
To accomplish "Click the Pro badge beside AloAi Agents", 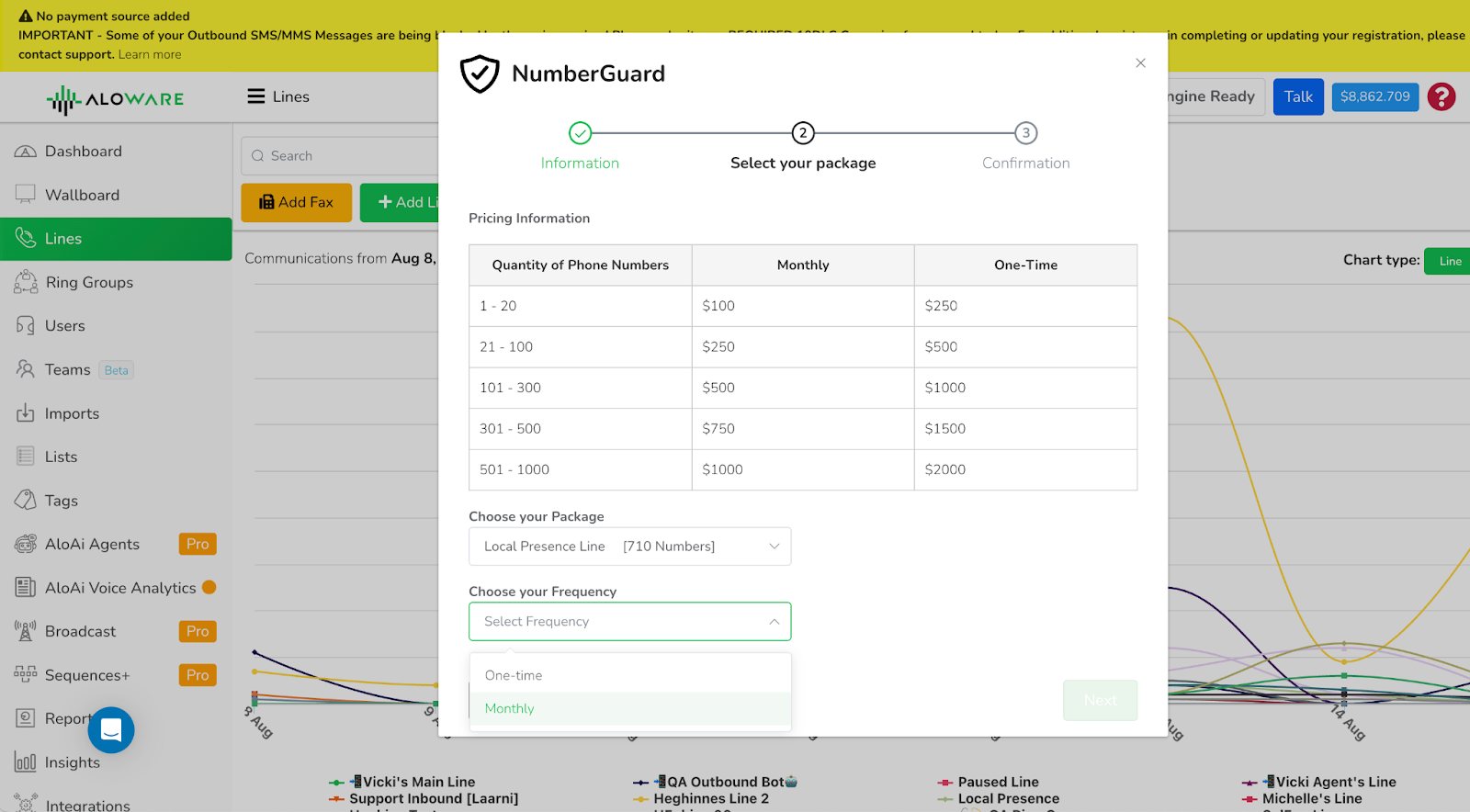I will [198, 544].
